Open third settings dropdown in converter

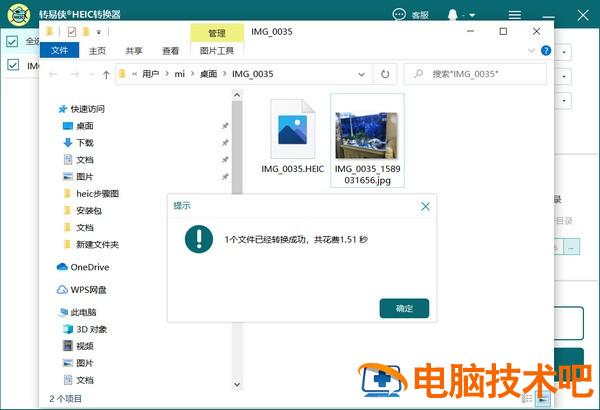[564, 100]
